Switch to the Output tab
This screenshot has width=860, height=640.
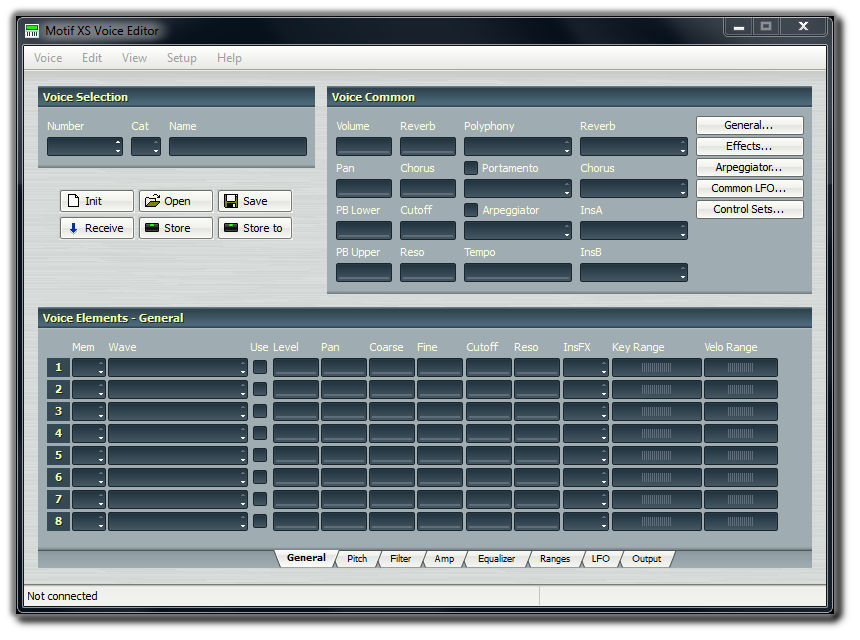[647, 559]
